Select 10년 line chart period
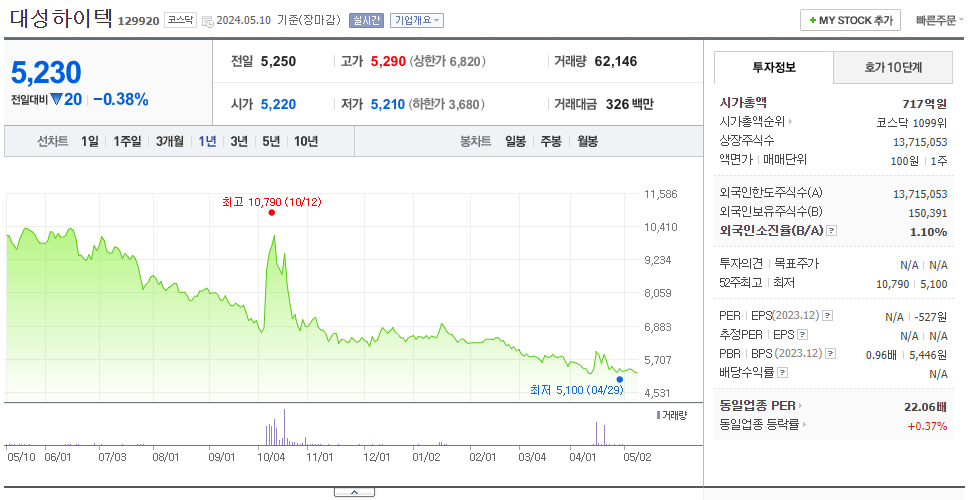 click(x=306, y=141)
